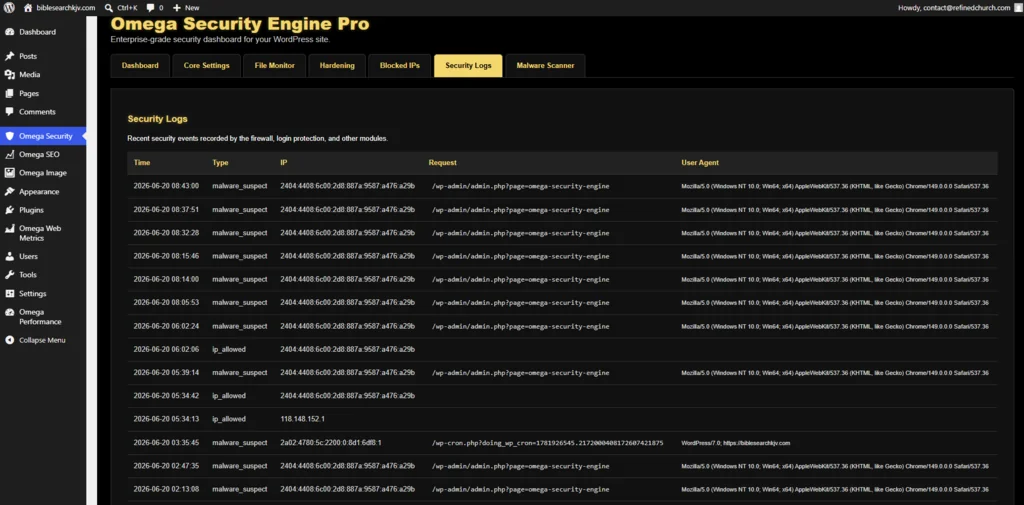The width and height of the screenshot is (1024, 505).
Task: Click the Omega SEO chart icon
Action: pyautogui.click(x=9, y=155)
